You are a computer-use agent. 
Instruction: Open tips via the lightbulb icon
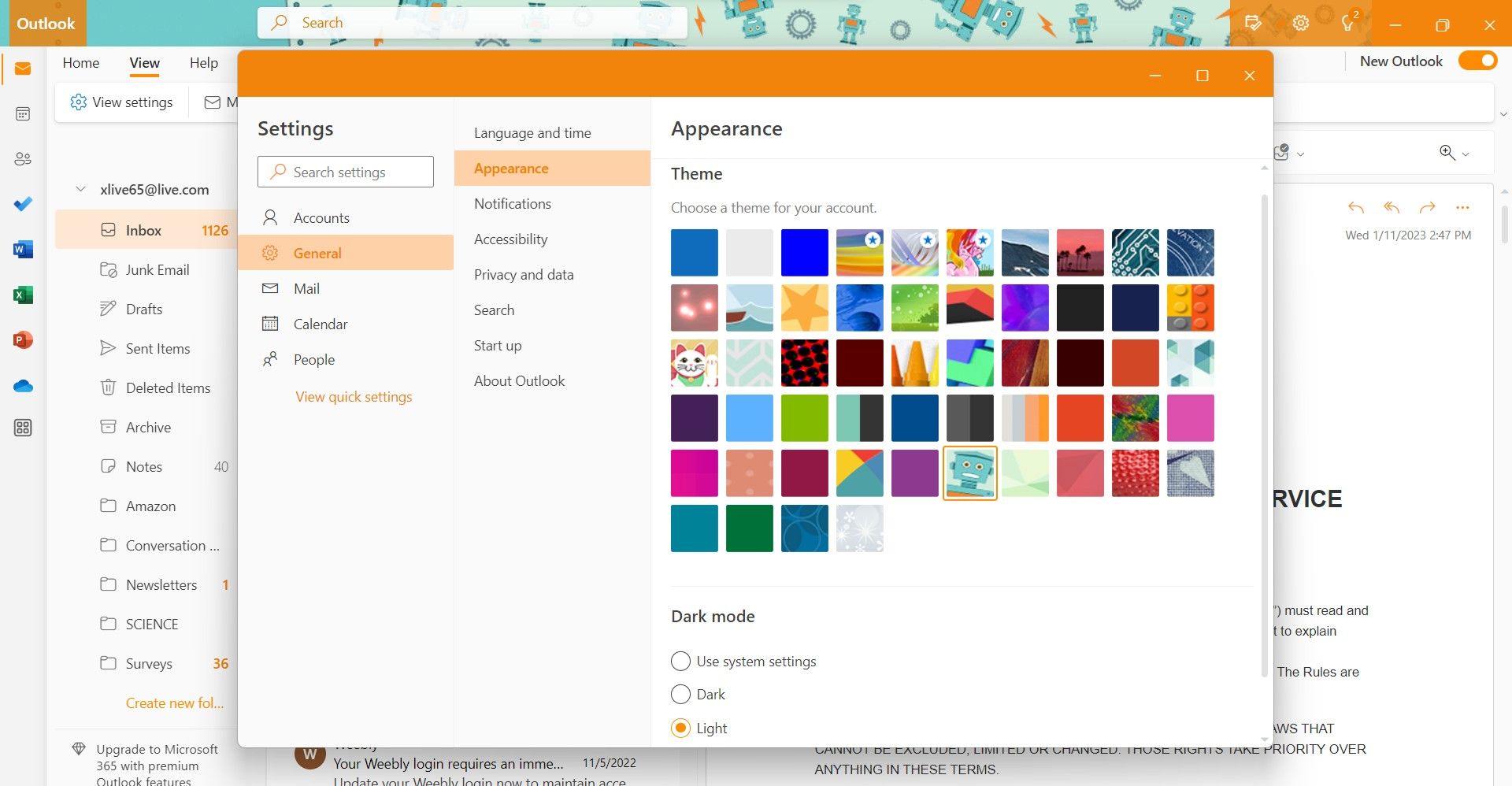1347,23
